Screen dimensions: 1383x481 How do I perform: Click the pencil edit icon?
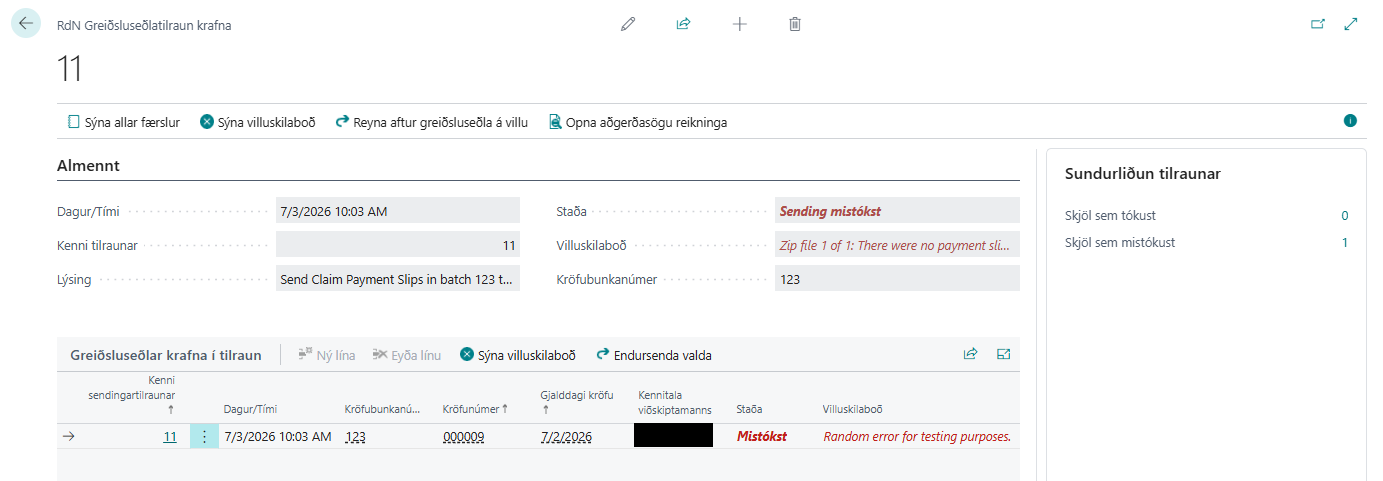[628, 24]
